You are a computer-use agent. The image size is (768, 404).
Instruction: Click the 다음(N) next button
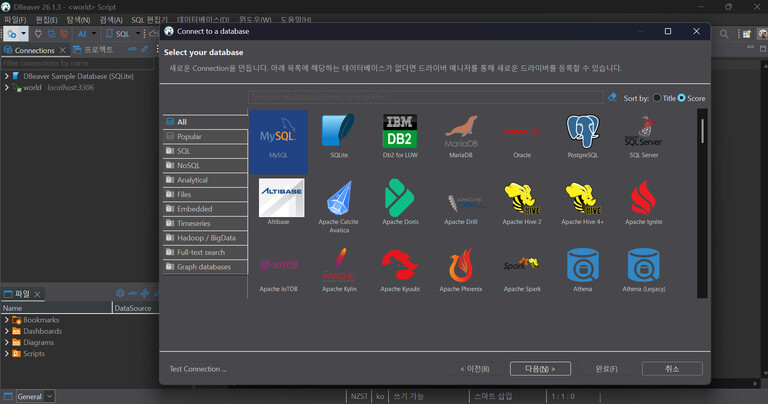coord(540,369)
